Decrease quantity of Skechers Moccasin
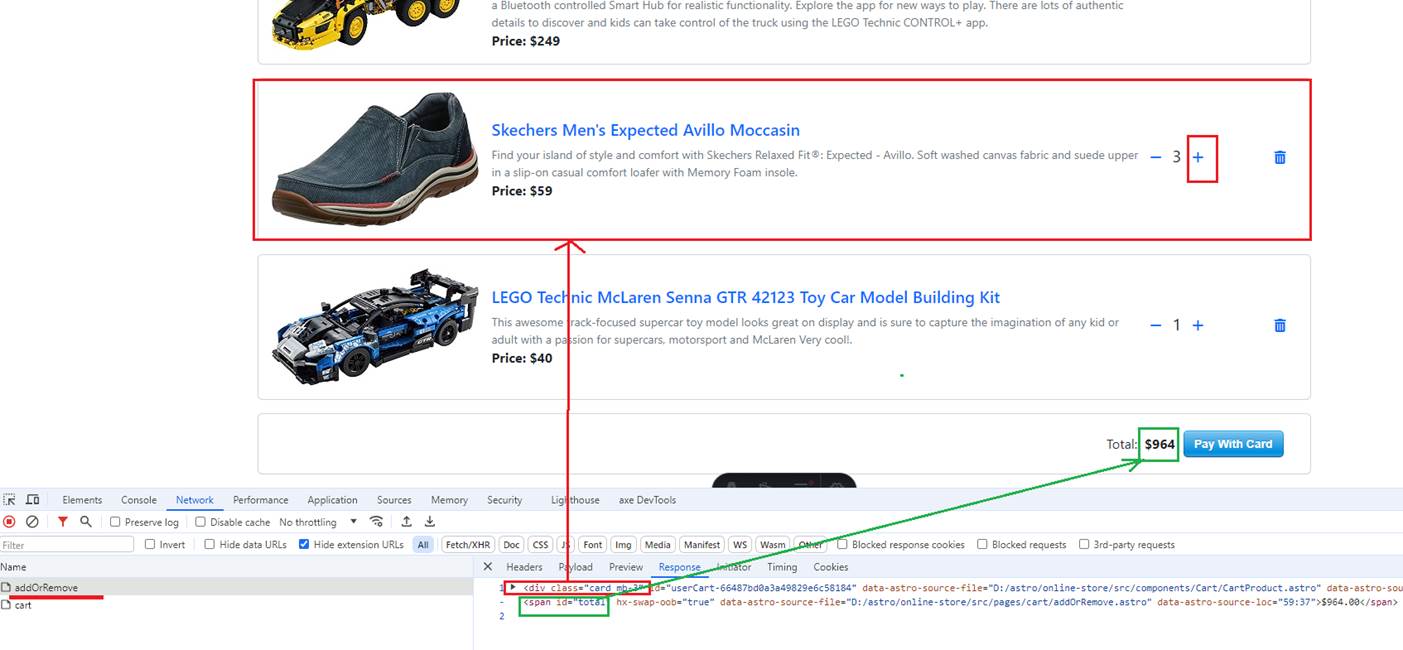Screen dimensions: 1403x650 (1156, 157)
